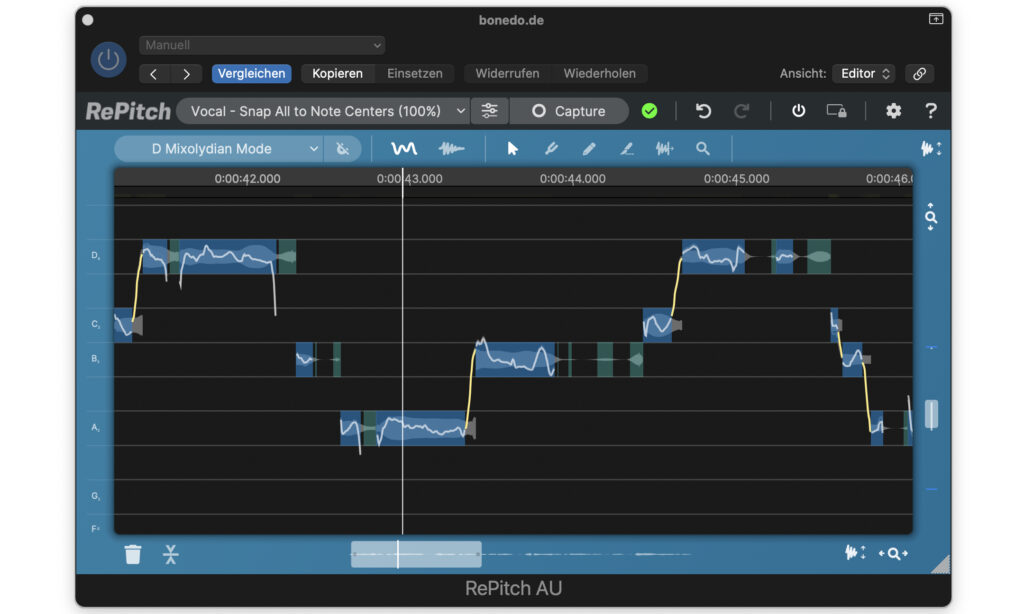Click the vertical scroll handle on right

(931, 414)
